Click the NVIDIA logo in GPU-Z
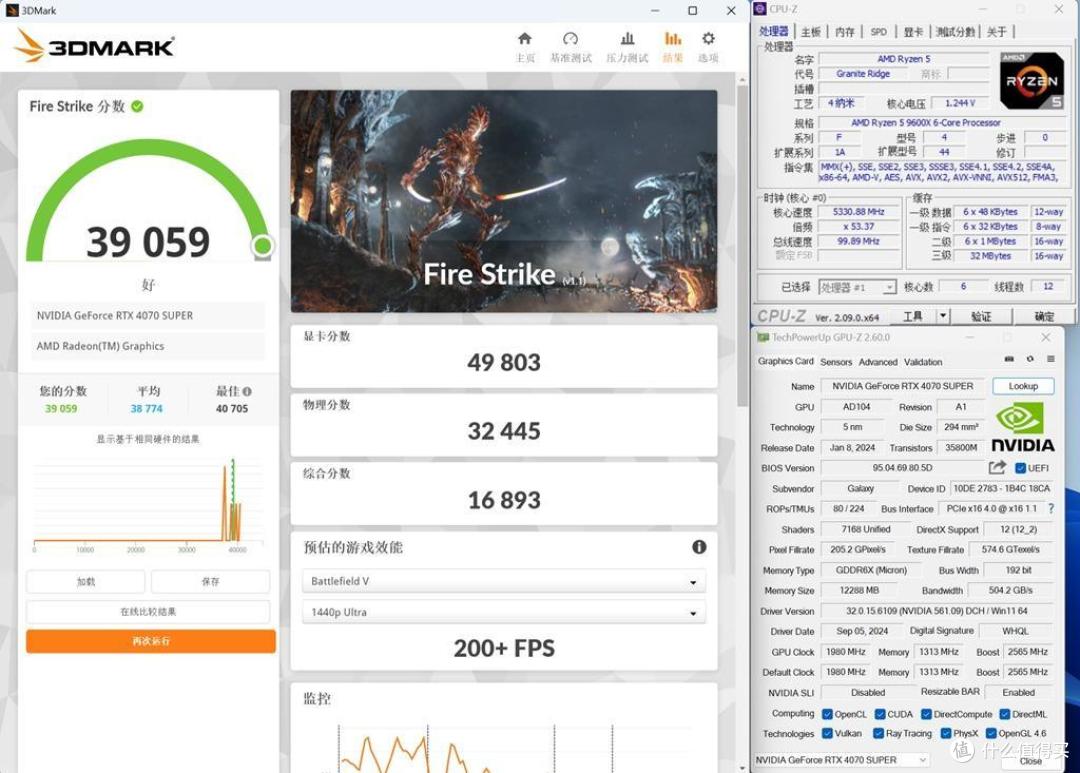 pyautogui.click(x=1023, y=428)
